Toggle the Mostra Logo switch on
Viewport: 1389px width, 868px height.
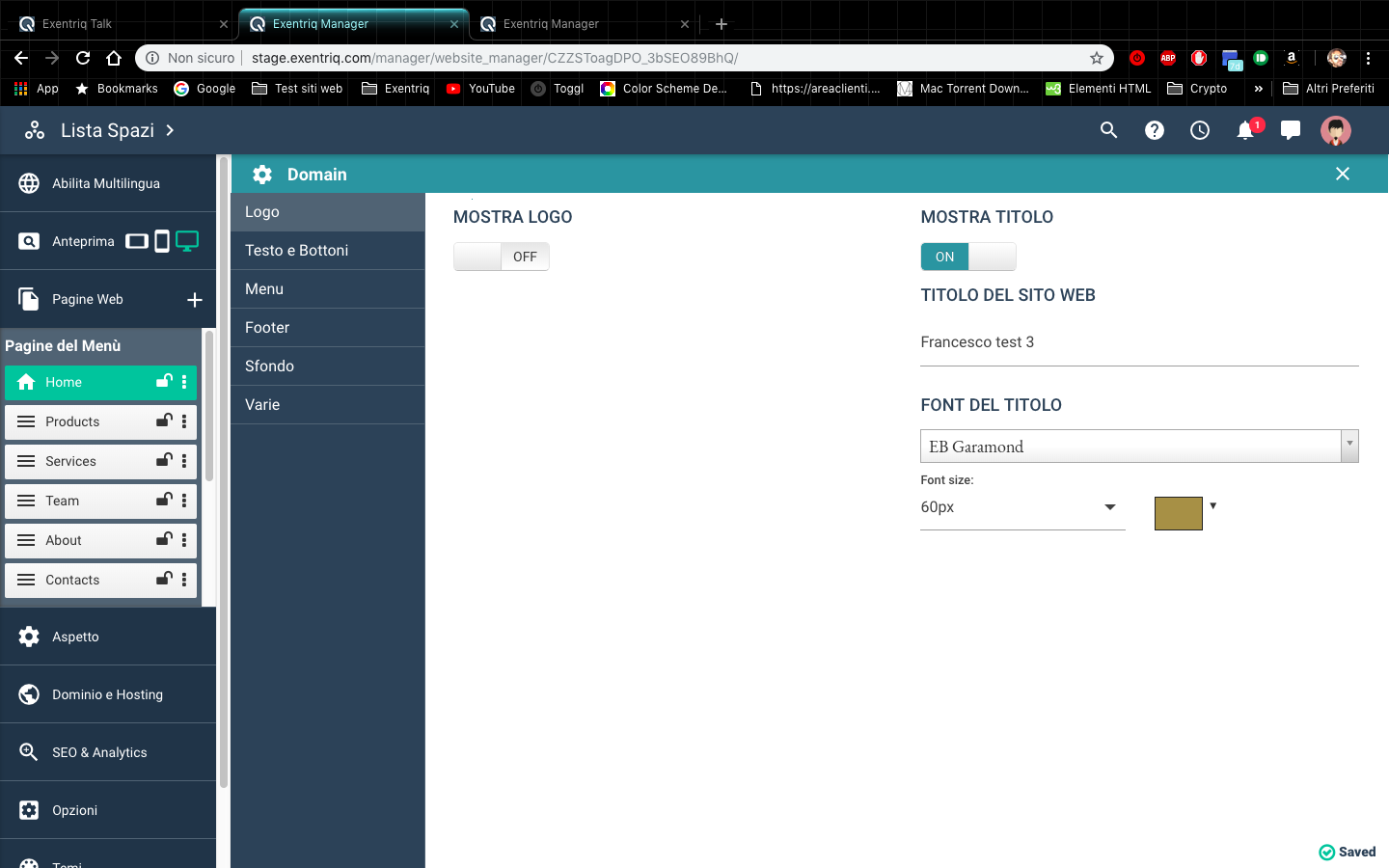point(501,257)
